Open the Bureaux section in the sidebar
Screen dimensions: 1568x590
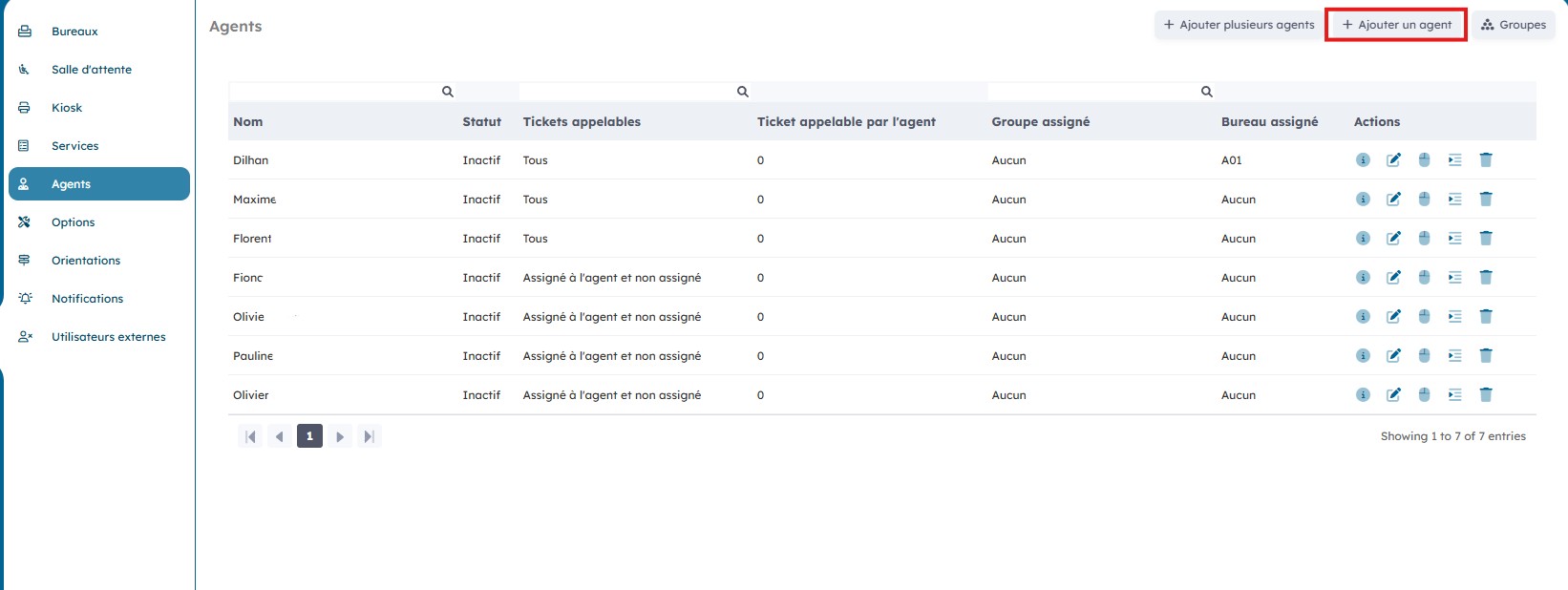point(74,32)
